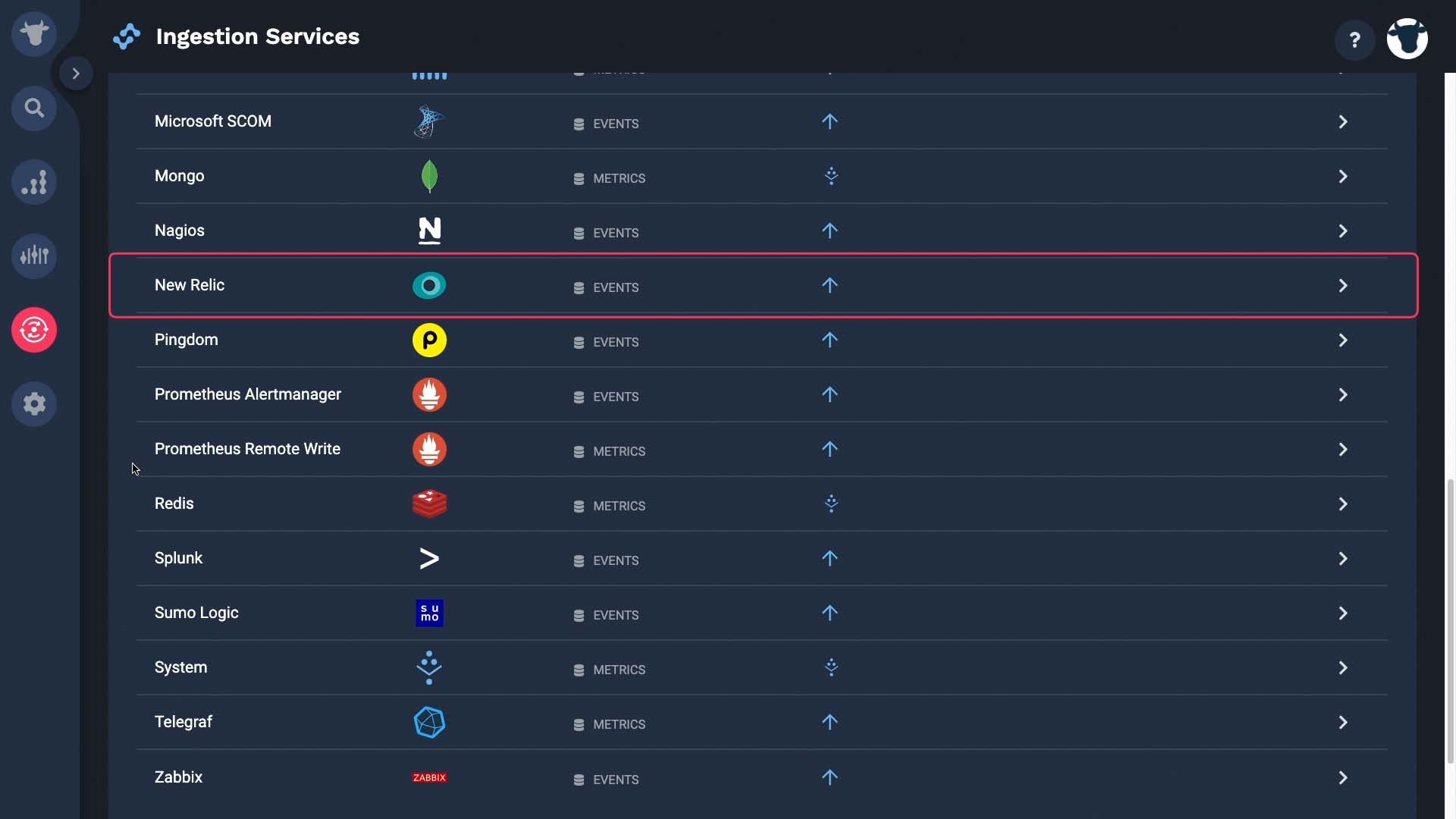
Task: Click the EVENTS label in Nagios row
Action: point(616,233)
